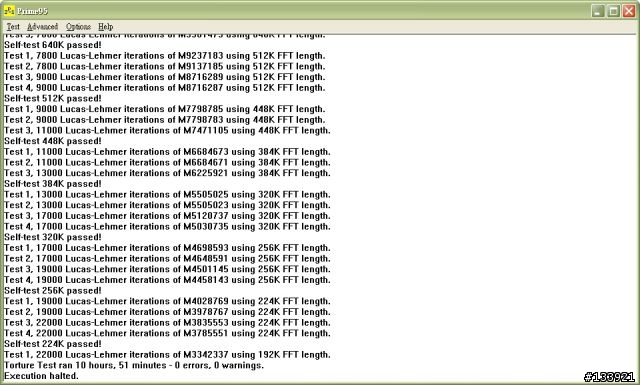Click the line testing M4648591
Viewport: 640px width, 385px height.
tap(167, 258)
